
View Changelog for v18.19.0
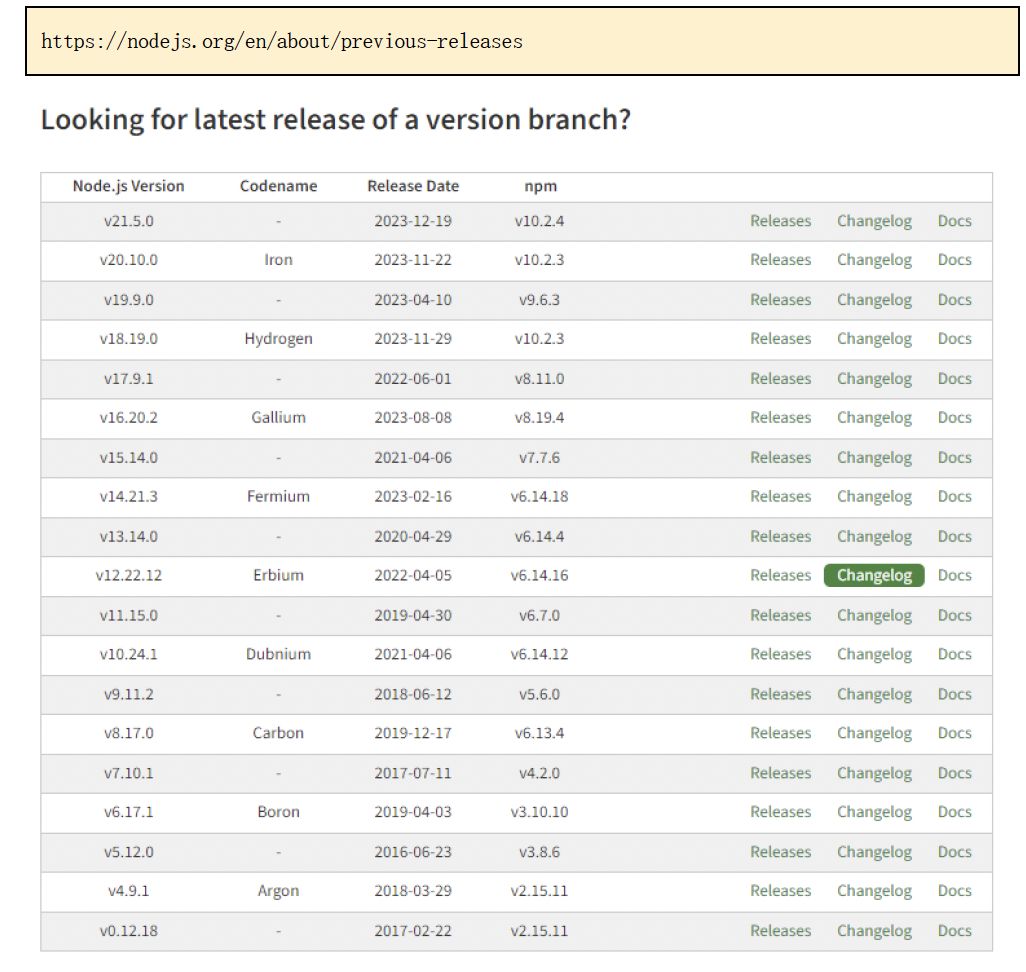tap(874, 339)
